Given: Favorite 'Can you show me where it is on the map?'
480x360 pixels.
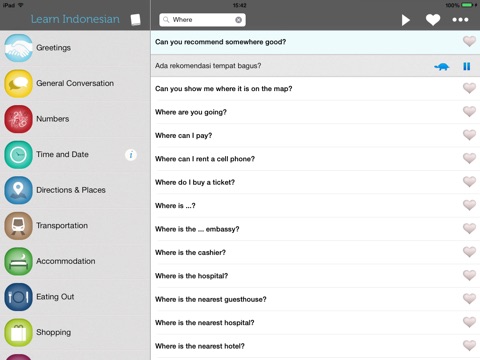Looking at the screenshot, I should click(x=469, y=88).
